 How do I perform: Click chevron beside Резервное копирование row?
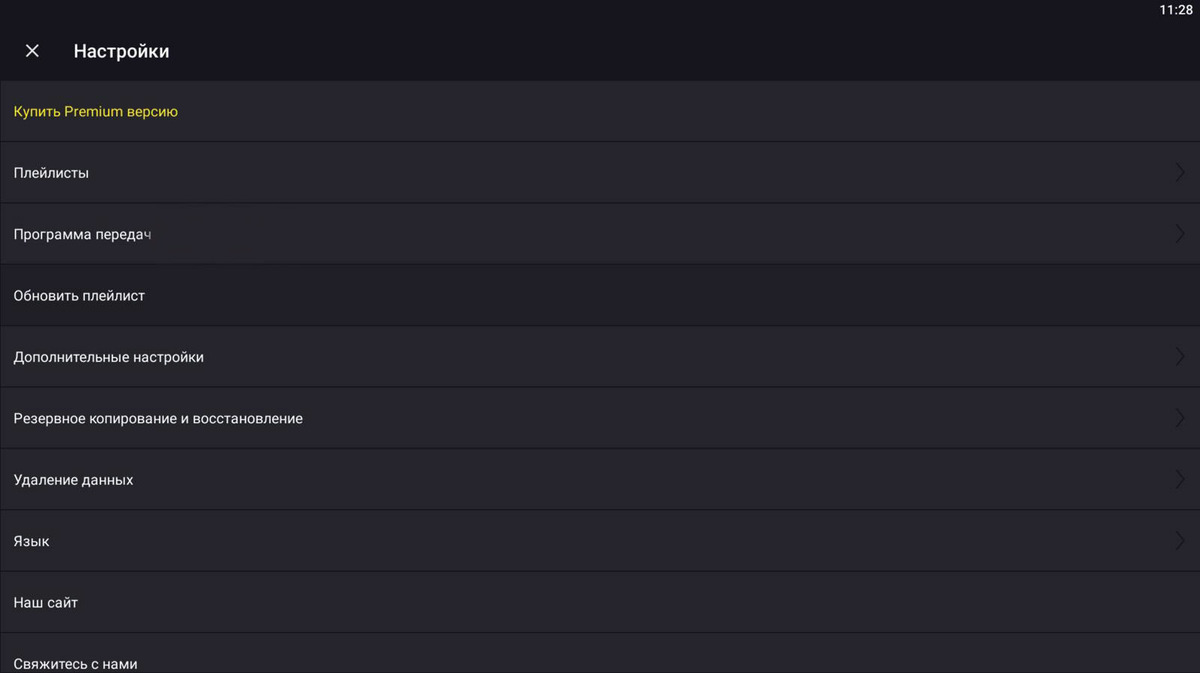[1180, 418]
